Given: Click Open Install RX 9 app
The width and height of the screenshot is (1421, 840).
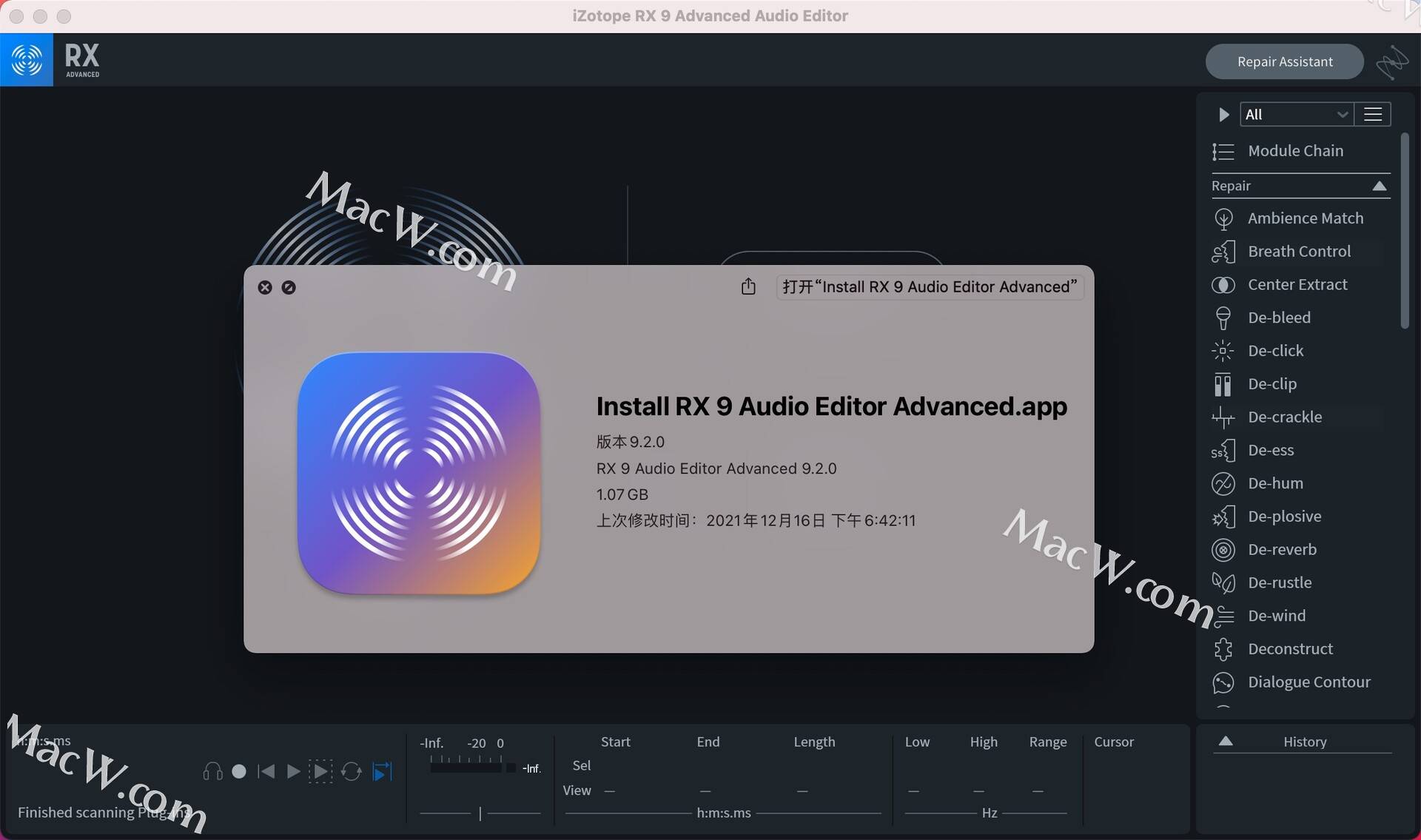Looking at the screenshot, I should (929, 289).
